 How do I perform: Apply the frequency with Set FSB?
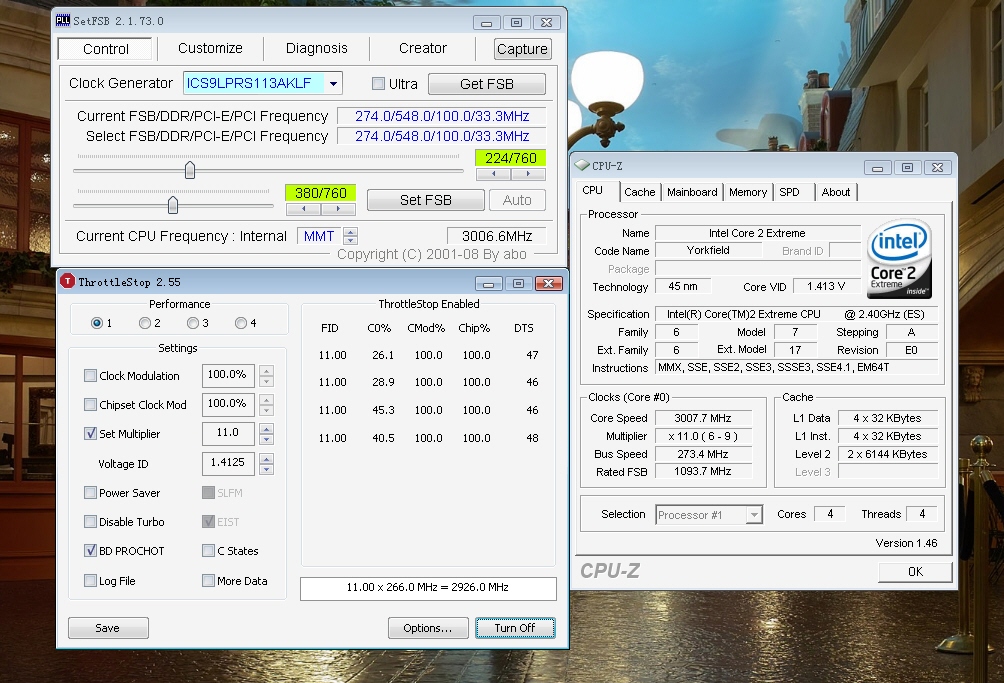426,200
